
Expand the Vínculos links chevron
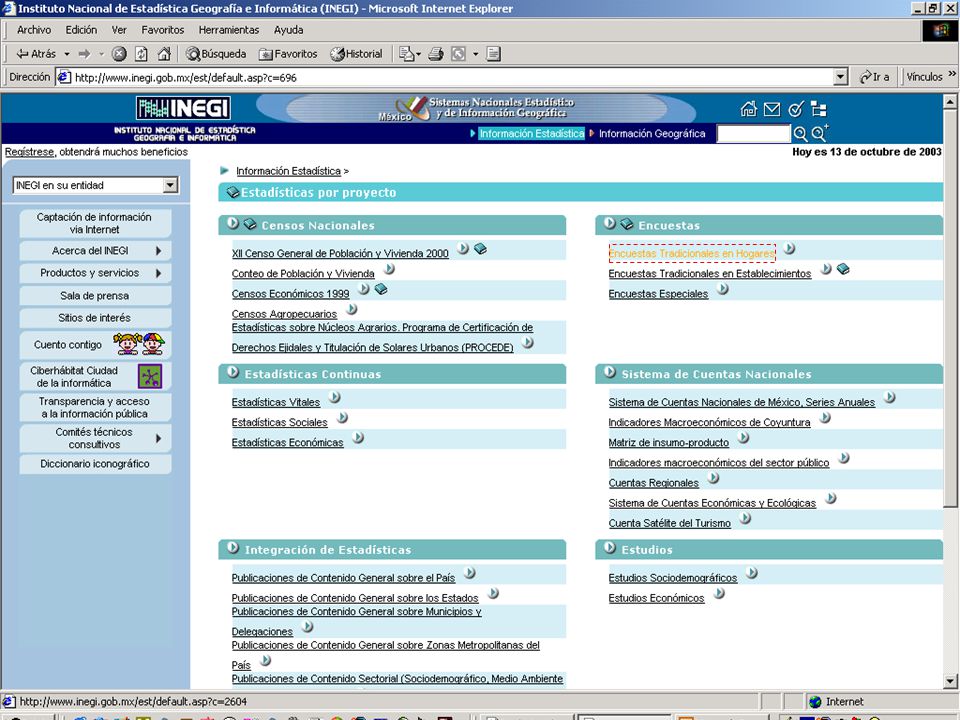[x=952, y=75]
